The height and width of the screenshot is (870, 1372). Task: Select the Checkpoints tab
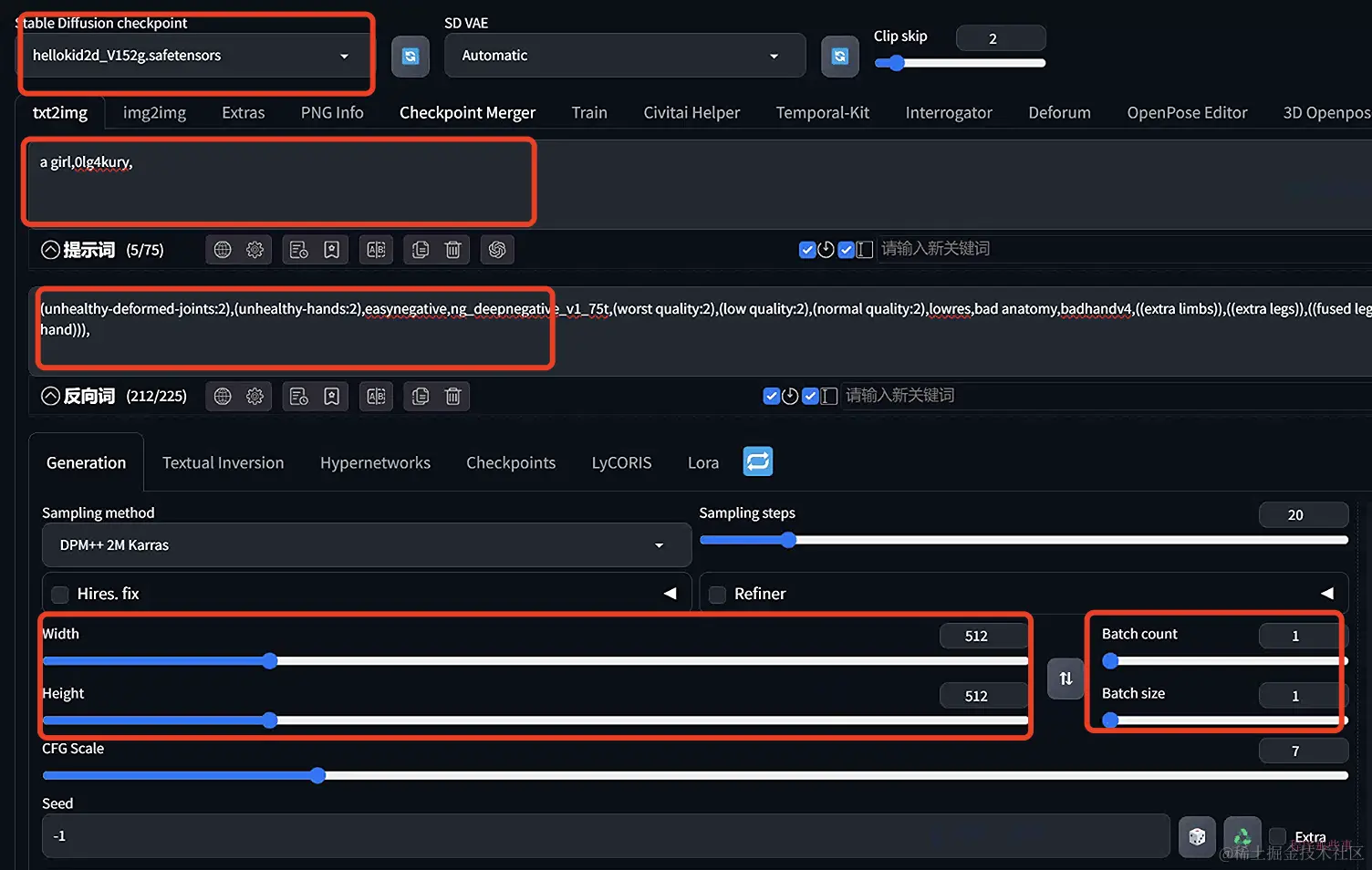click(511, 463)
